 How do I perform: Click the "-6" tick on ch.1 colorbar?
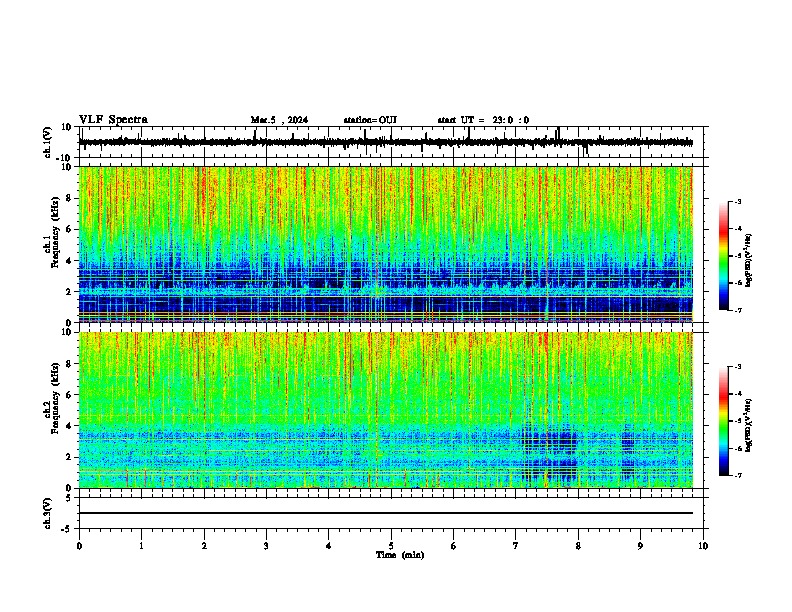point(737,283)
